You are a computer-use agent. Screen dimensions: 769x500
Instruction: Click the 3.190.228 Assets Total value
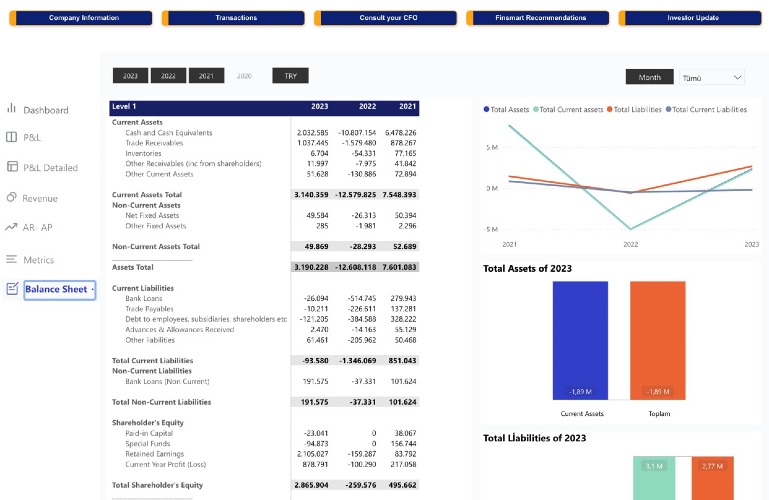click(x=311, y=267)
